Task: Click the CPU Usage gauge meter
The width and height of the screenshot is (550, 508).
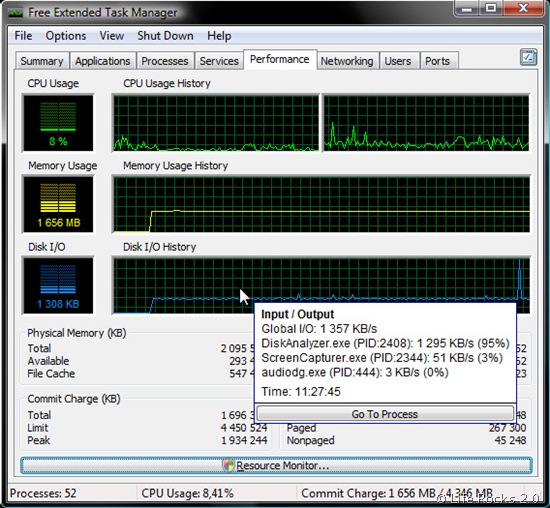Action: pyautogui.click(x=58, y=123)
